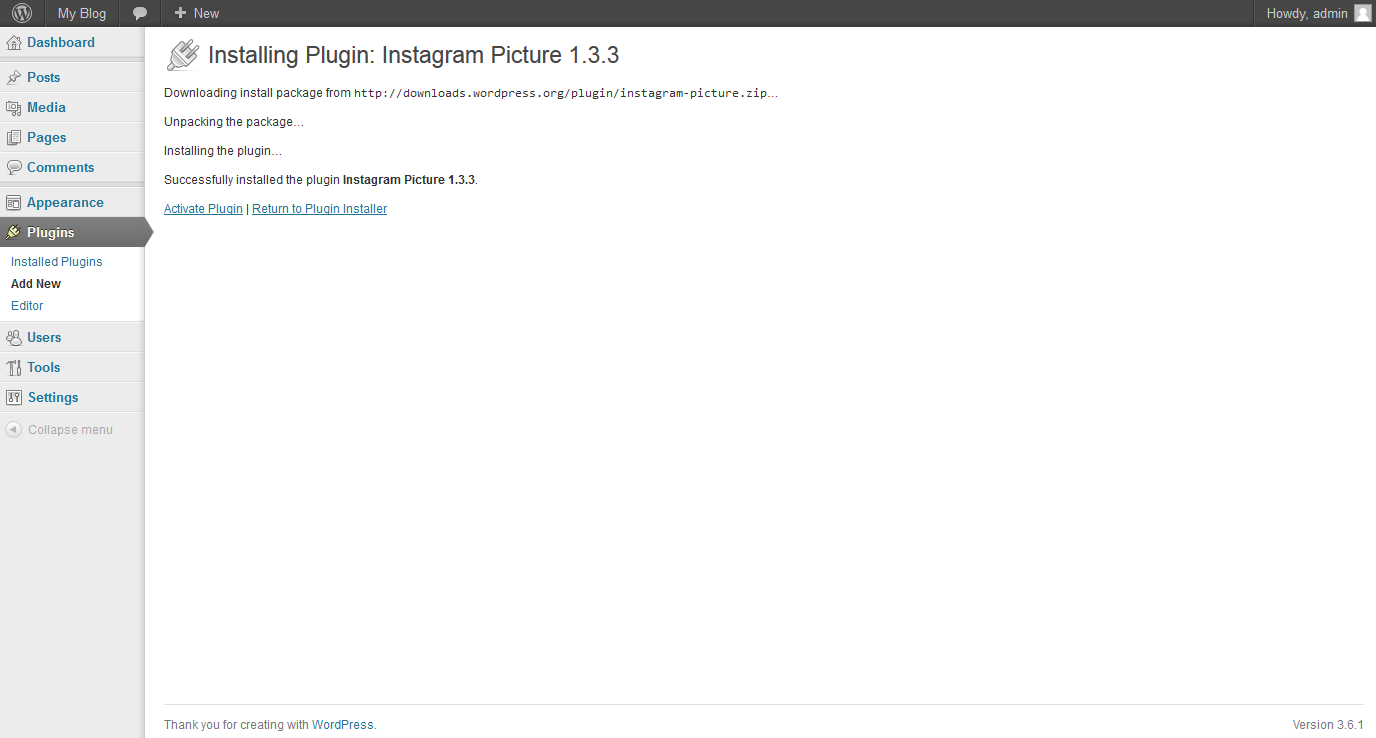
Task: Click the Settings icon in sidebar
Action: coord(14,398)
